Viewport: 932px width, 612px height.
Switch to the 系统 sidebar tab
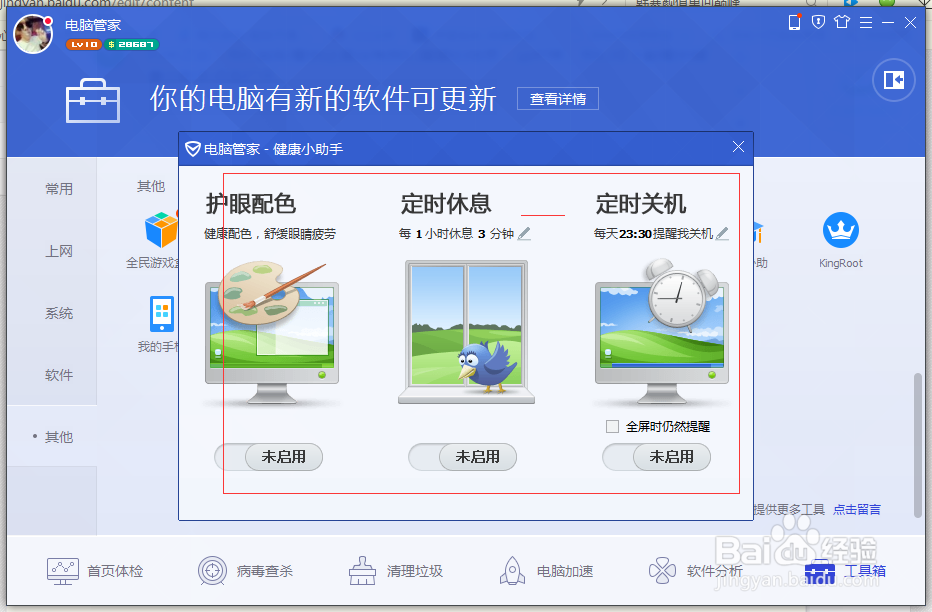click(59, 313)
